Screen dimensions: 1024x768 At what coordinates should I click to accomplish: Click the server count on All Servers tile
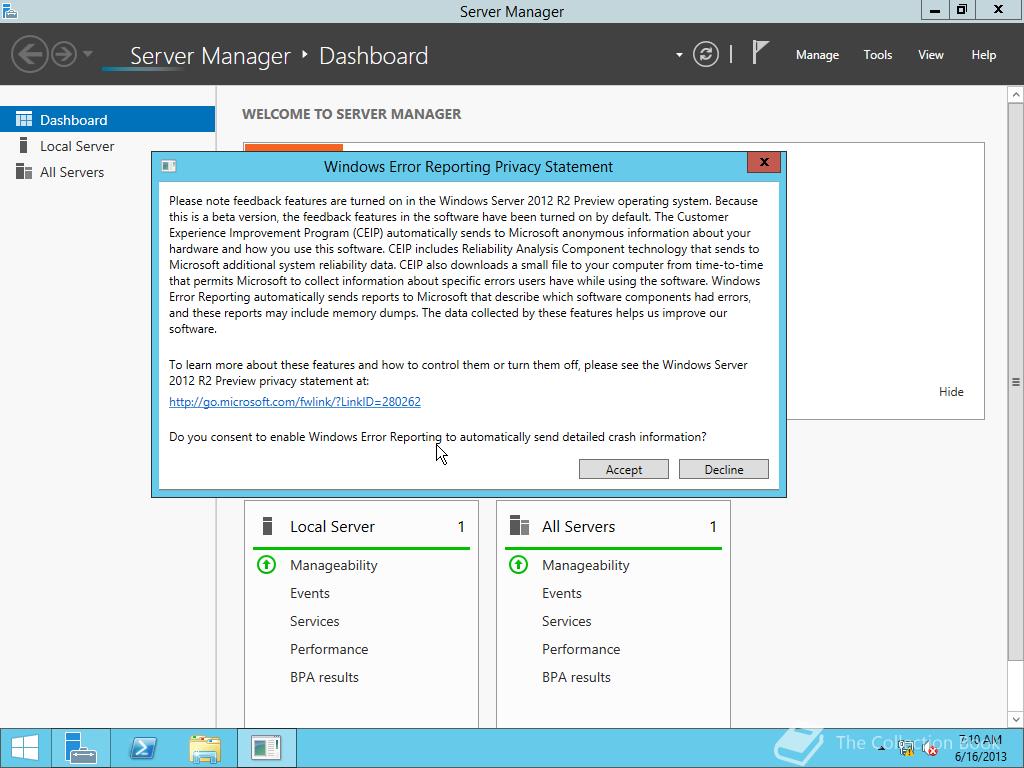(x=712, y=526)
